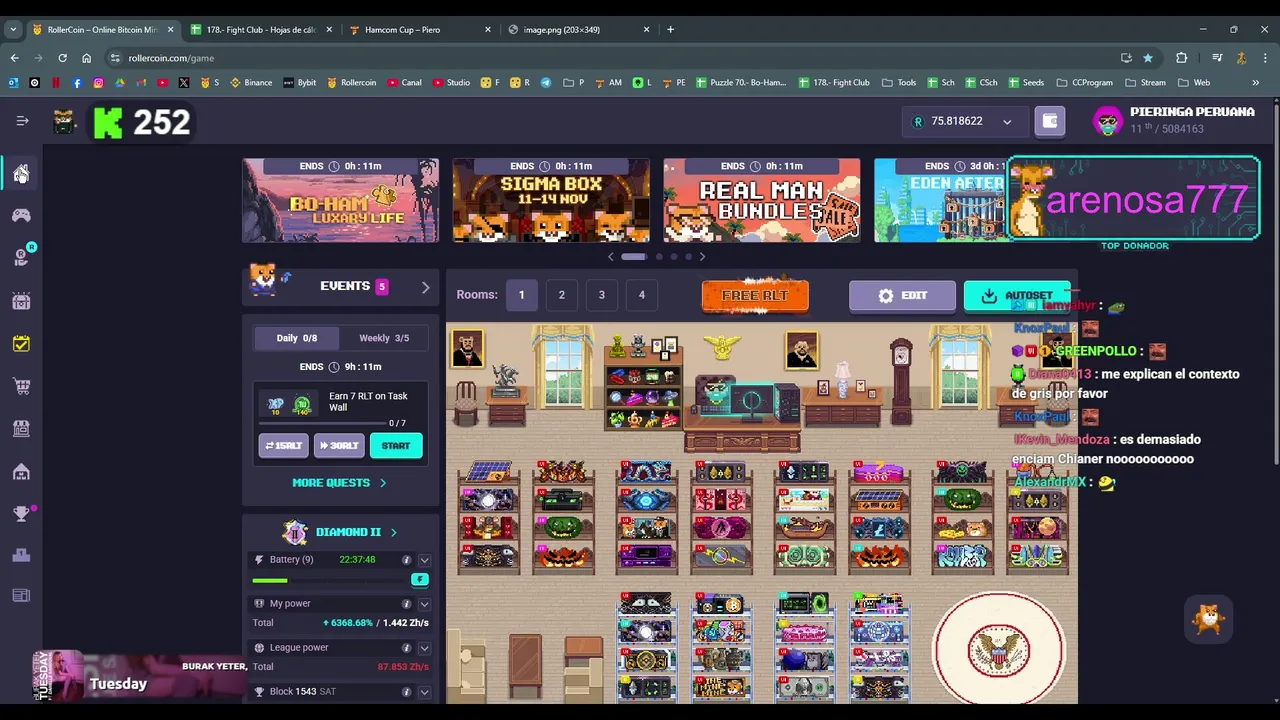Open a new browser tab
This screenshot has height=720, width=1280.
[670, 29]
